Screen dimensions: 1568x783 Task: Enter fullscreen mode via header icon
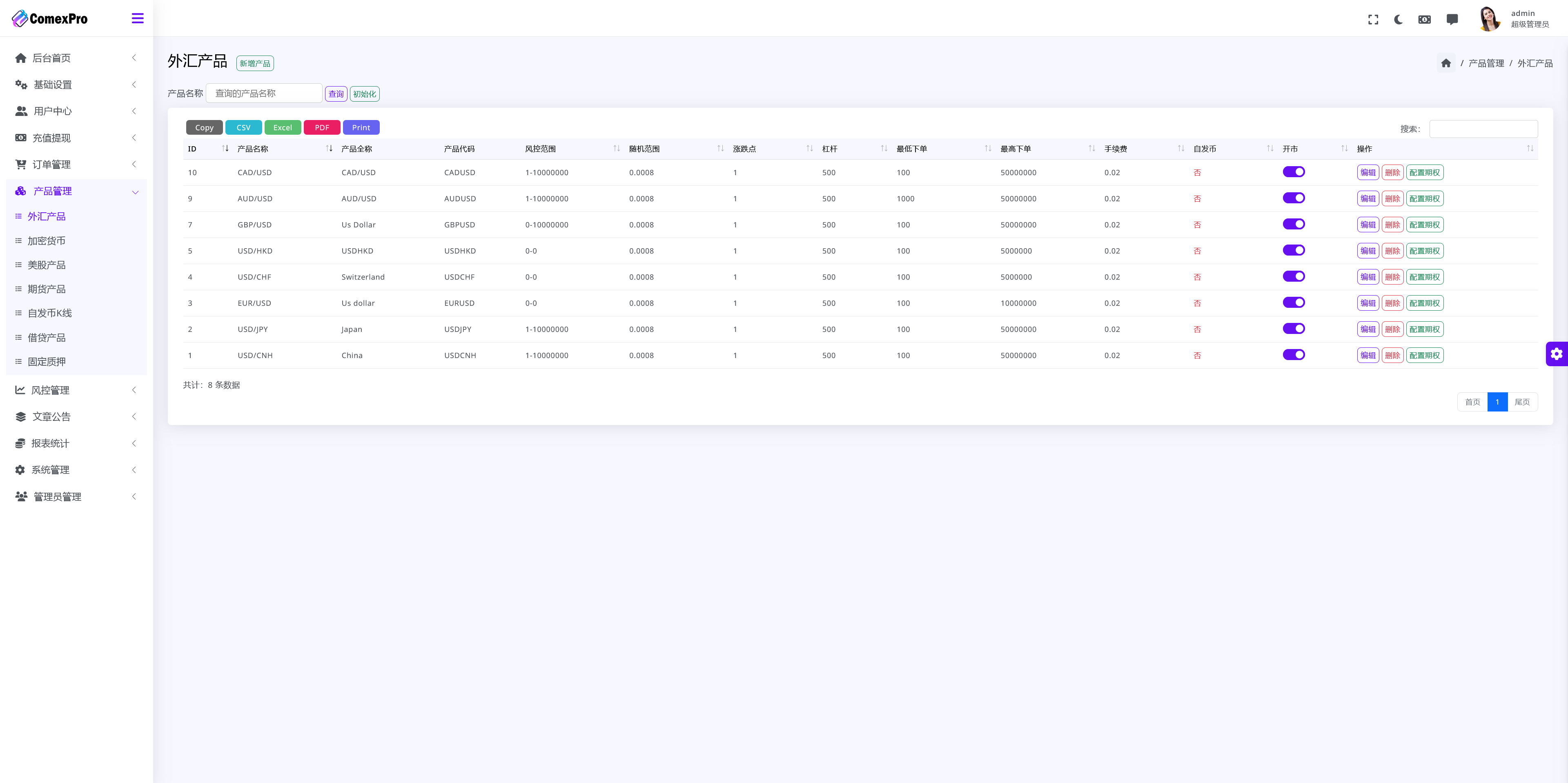point(1372,20)
